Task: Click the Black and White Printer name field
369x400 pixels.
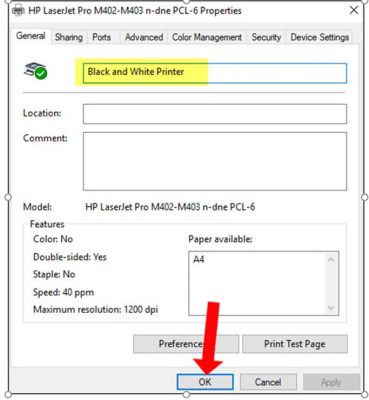Action: point(215,73)
